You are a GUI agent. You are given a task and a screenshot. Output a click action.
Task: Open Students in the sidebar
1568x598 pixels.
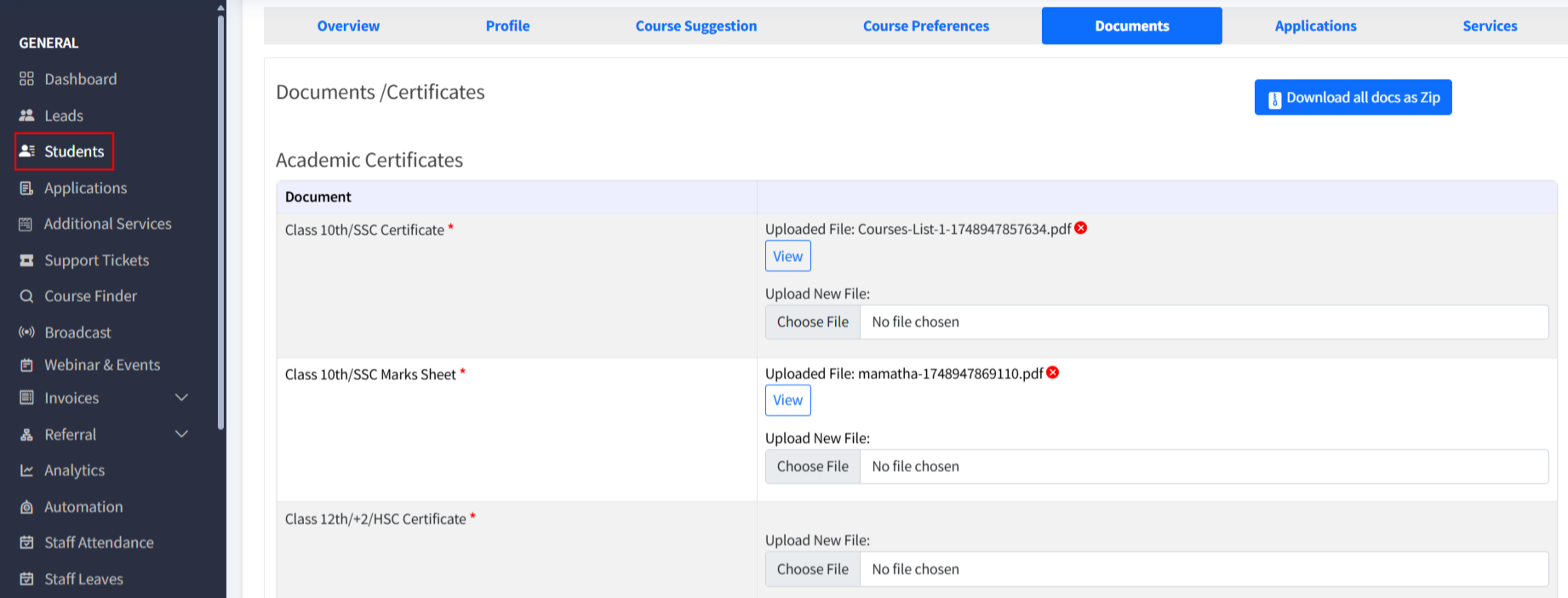(65, 151)
